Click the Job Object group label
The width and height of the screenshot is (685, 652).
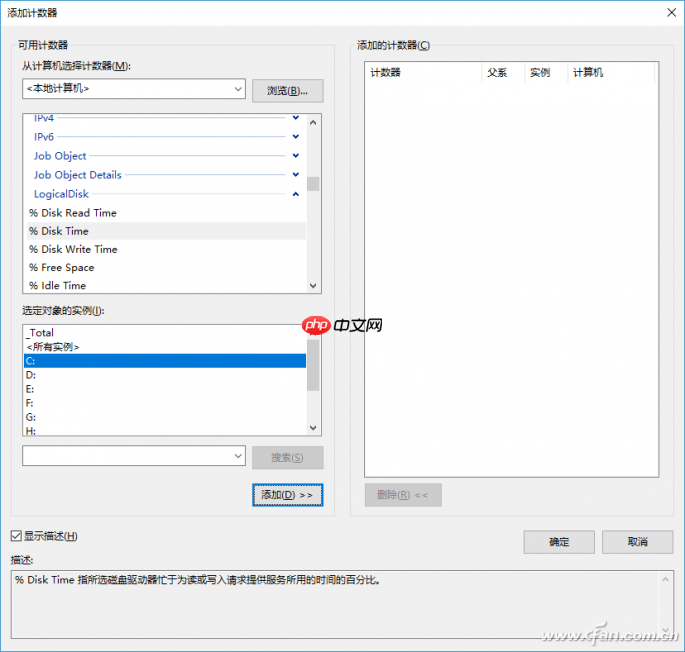pos(60,156)
